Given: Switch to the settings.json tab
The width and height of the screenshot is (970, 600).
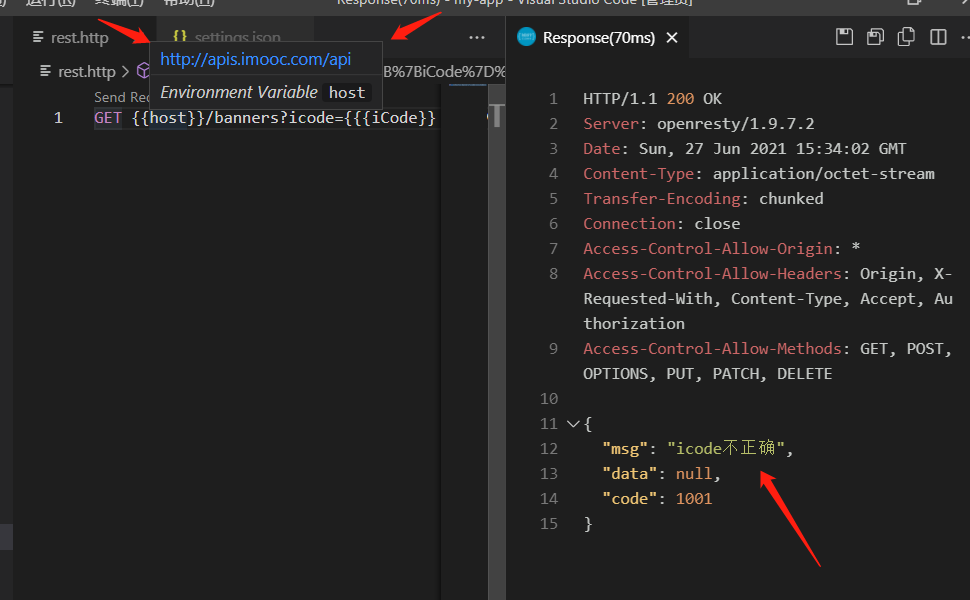Looking at the screenshot, I should (237, 38).
